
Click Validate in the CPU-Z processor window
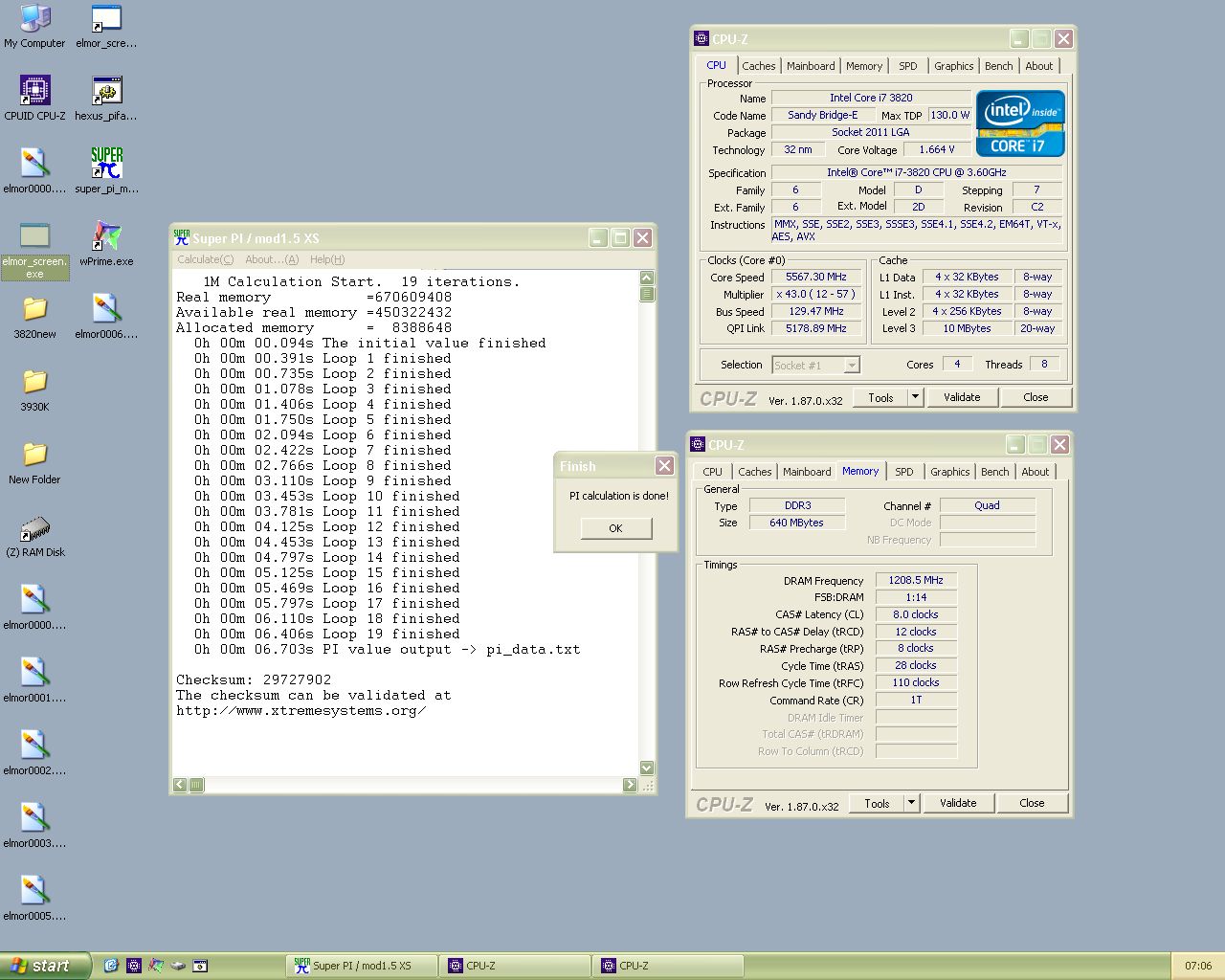click(x=962, y=397)
